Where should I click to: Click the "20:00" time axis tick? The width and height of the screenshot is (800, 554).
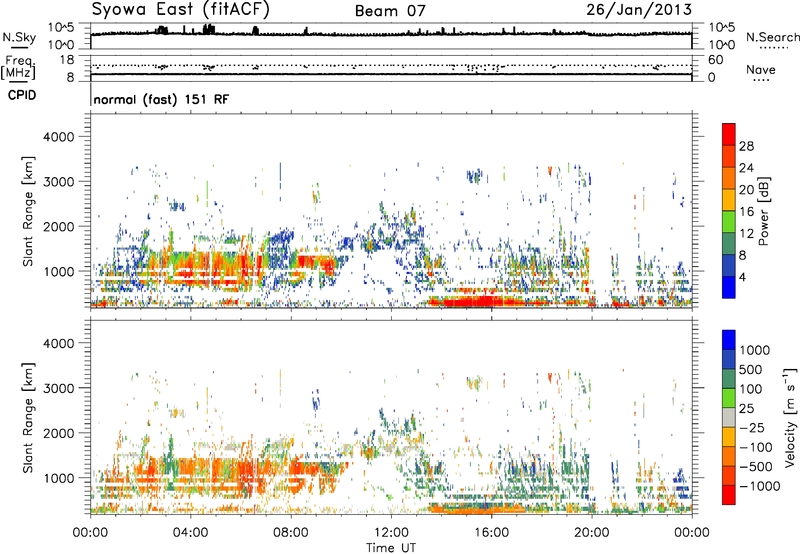click(x=591, y=533)
